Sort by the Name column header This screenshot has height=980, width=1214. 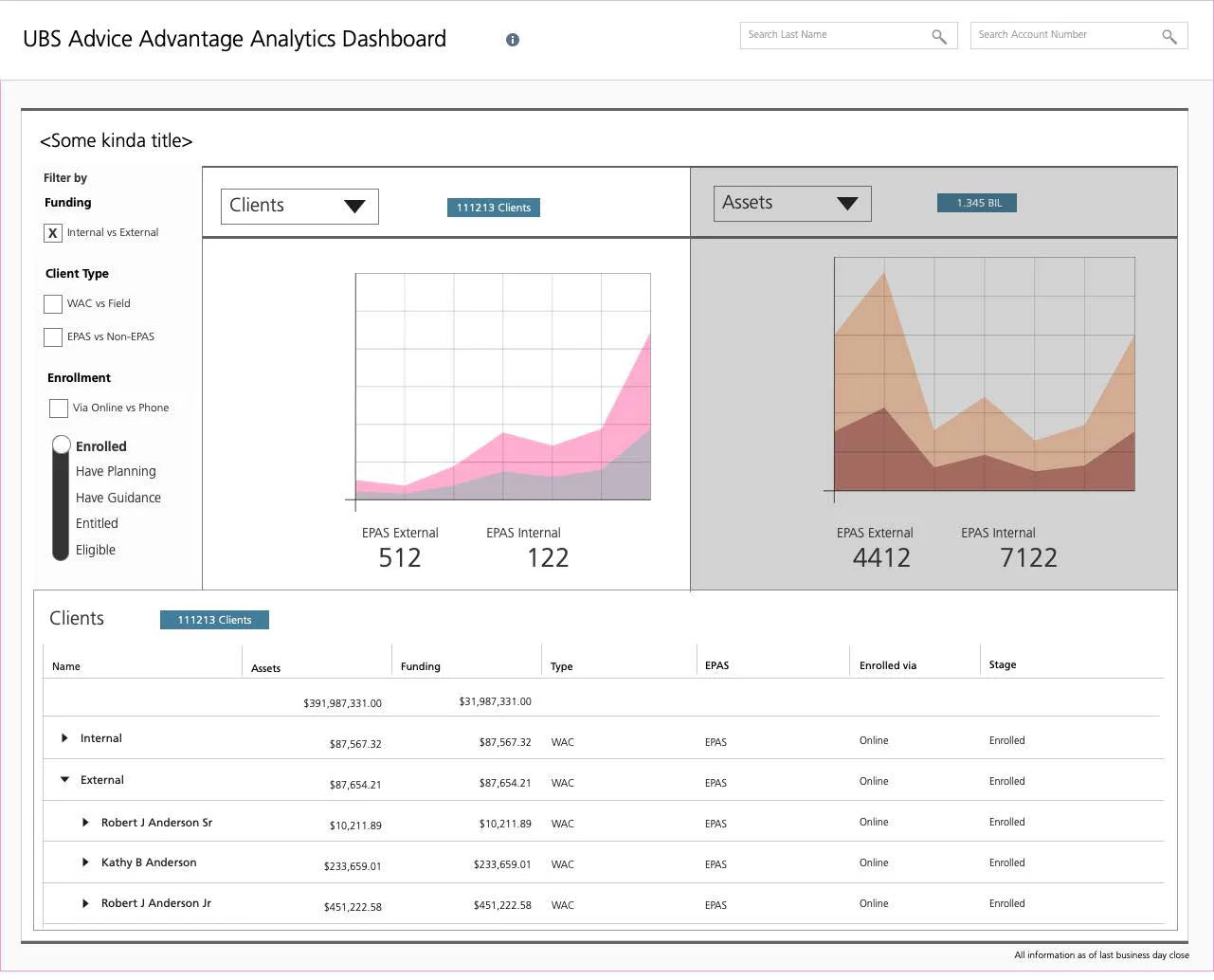point(66,666)
